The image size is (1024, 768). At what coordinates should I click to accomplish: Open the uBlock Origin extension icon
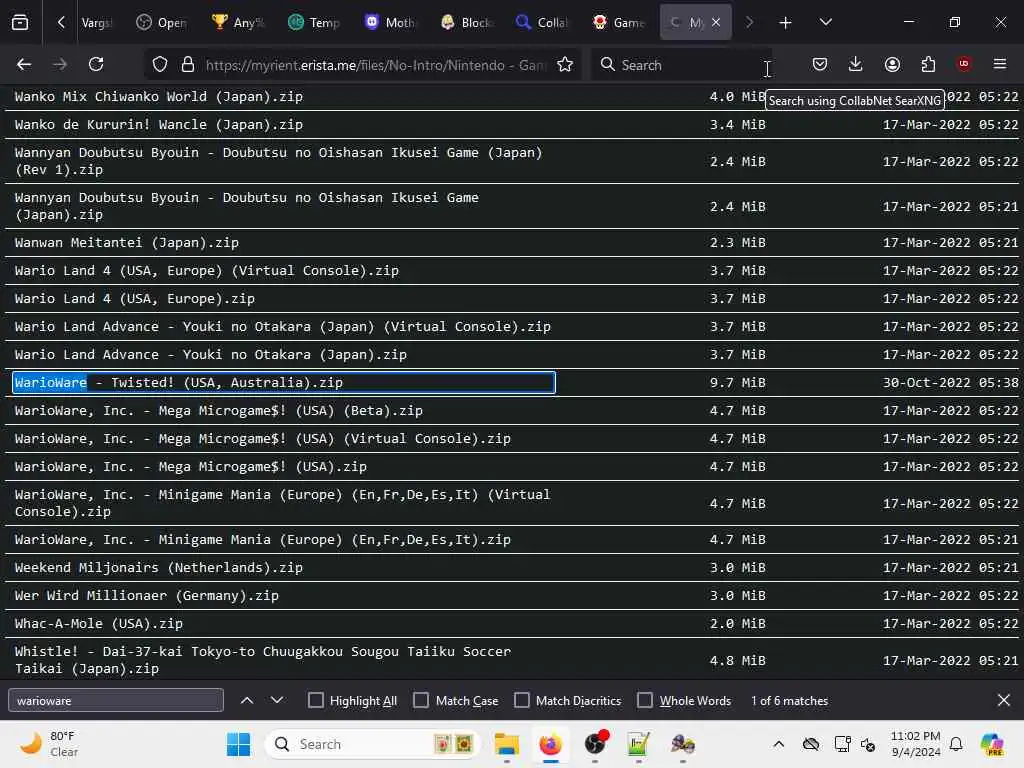click(x=964, y=64)
